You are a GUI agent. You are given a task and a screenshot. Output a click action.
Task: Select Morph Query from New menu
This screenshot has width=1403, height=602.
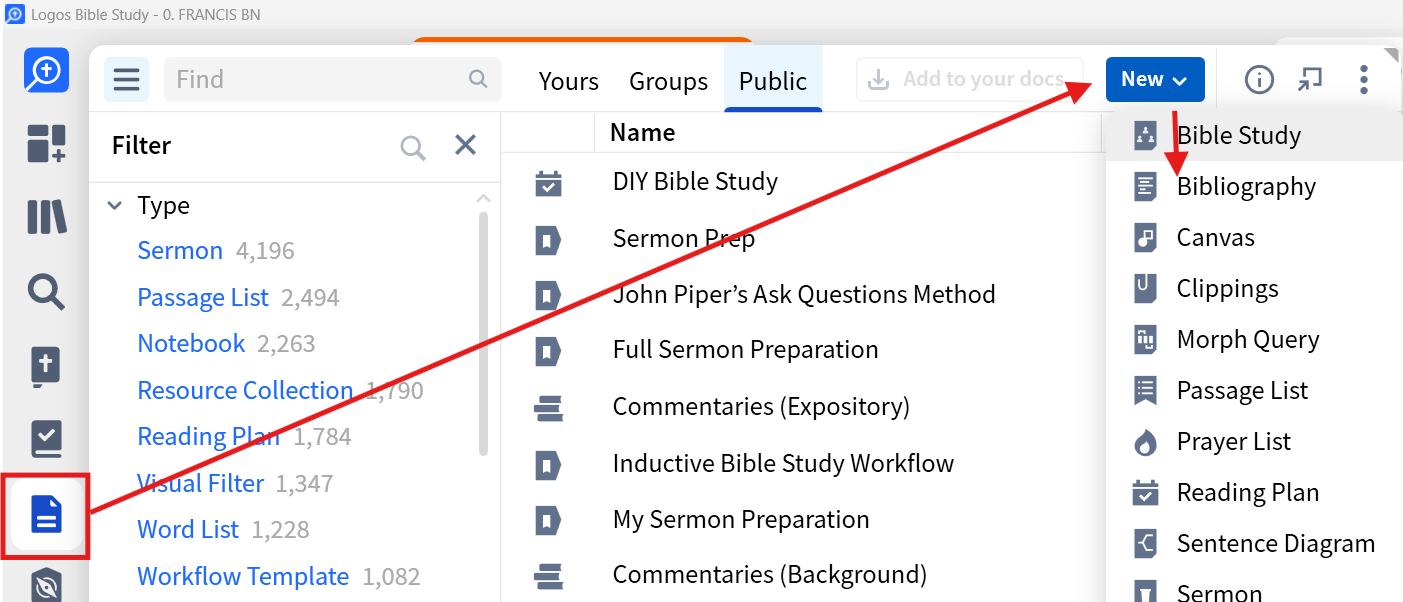pyautogui.click(x=1254, y=340)
